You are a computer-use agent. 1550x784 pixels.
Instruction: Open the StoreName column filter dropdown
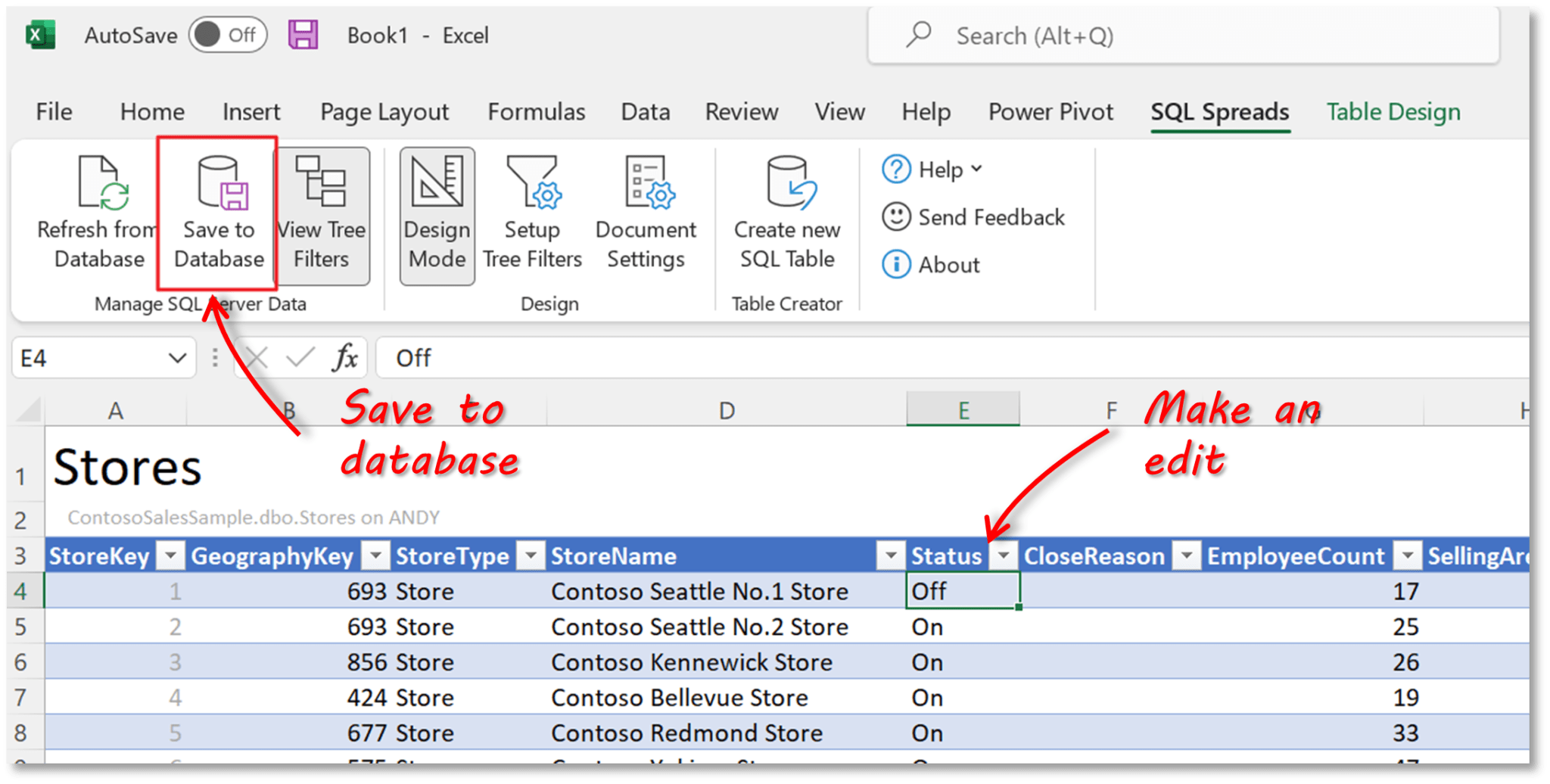coord(890,555)
